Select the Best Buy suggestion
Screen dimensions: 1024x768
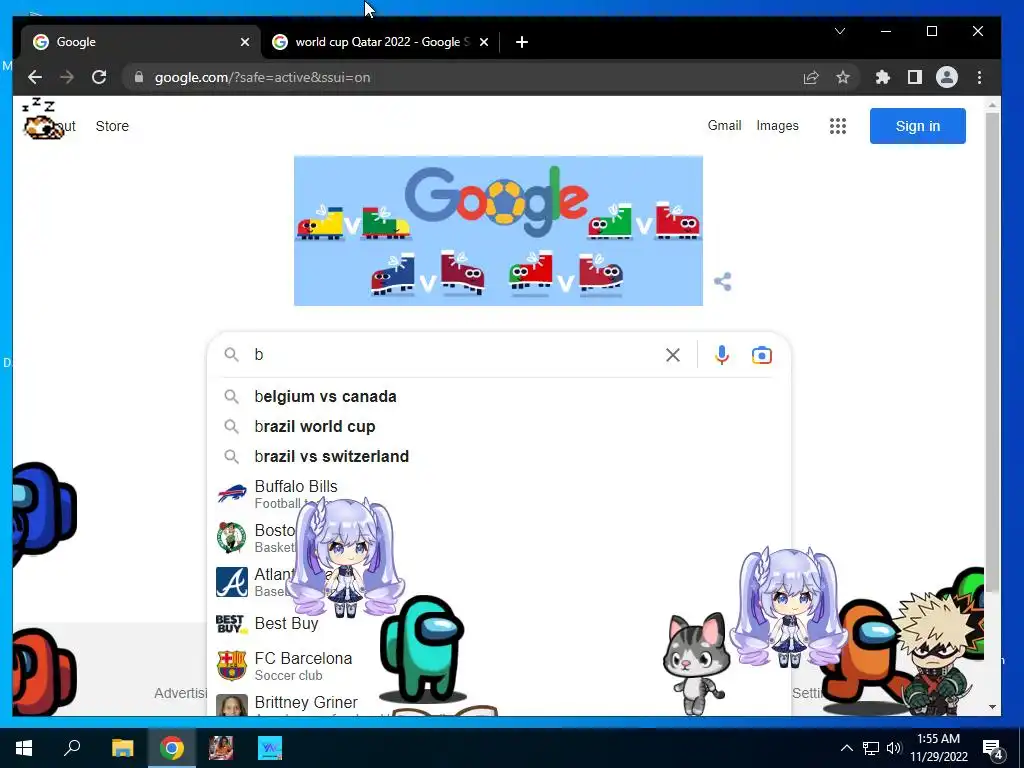tap(498, 624)
